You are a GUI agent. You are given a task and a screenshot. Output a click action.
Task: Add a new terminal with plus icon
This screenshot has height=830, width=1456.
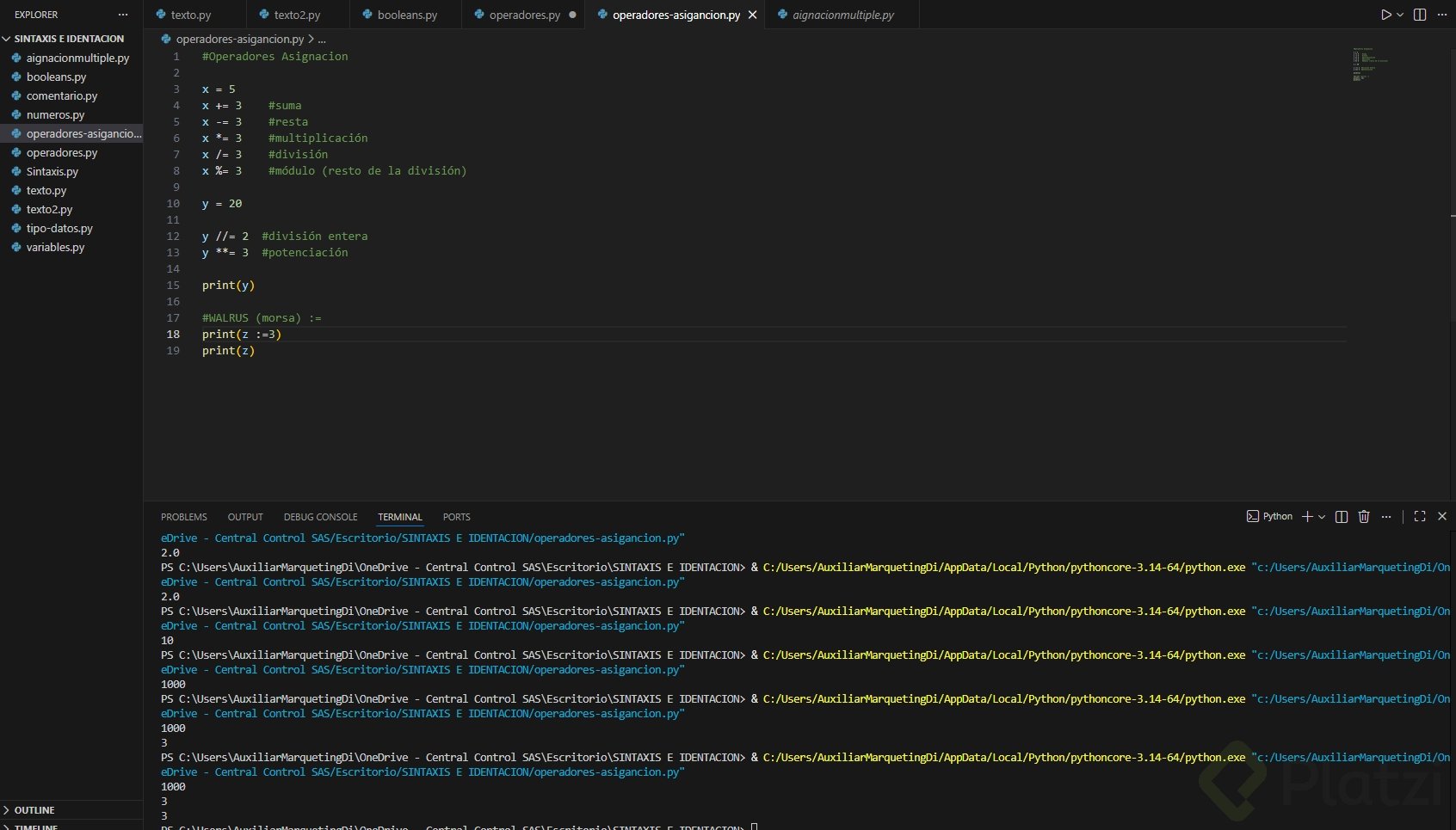(1307, 516)
